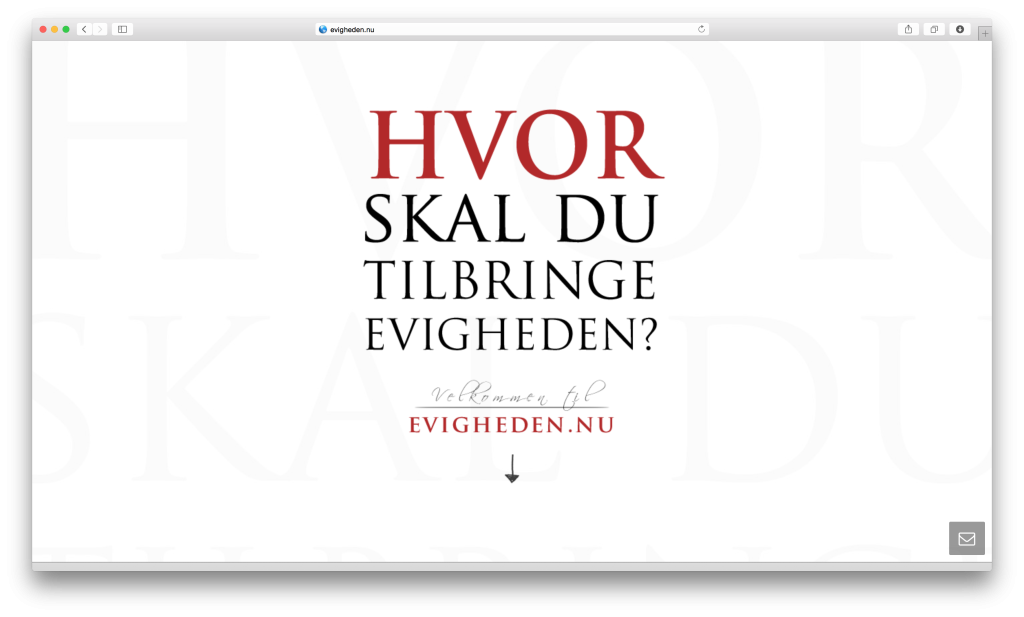
Task: Minimize the window with yellow button
Action: [x=55, y=29]
